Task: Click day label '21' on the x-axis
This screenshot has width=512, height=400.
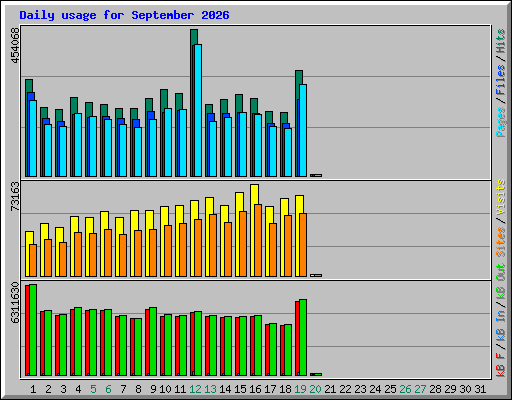Action: point(330,389)
